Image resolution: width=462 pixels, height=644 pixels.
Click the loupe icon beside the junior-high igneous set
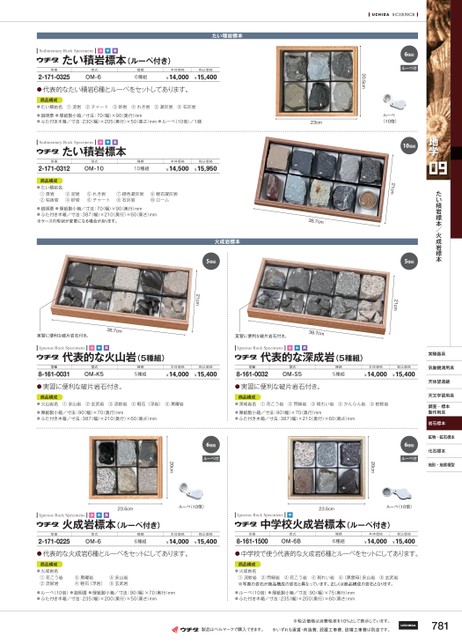(x=393, y=494)
